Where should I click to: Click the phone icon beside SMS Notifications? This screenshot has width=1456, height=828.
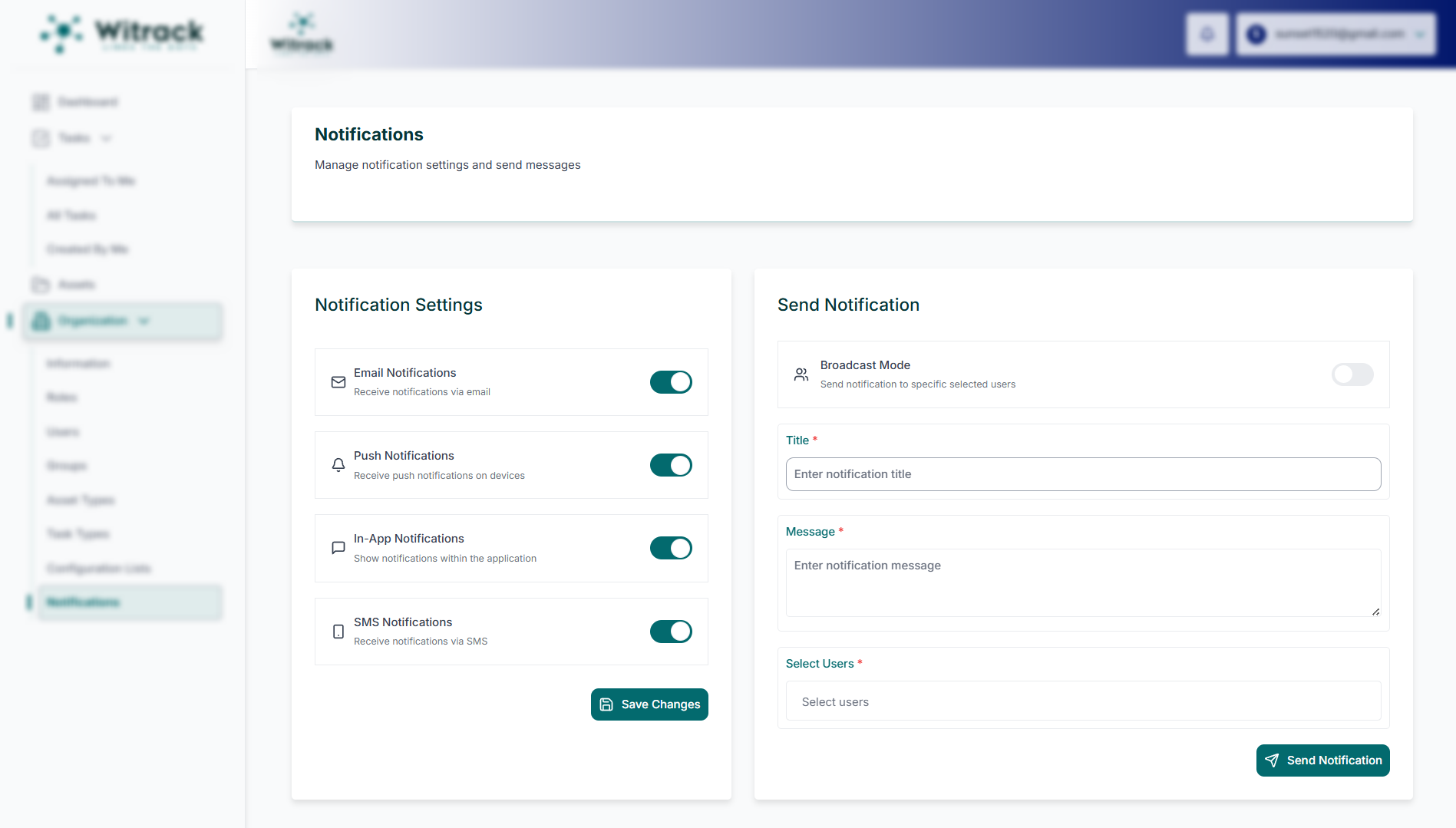tap(338, 632)
